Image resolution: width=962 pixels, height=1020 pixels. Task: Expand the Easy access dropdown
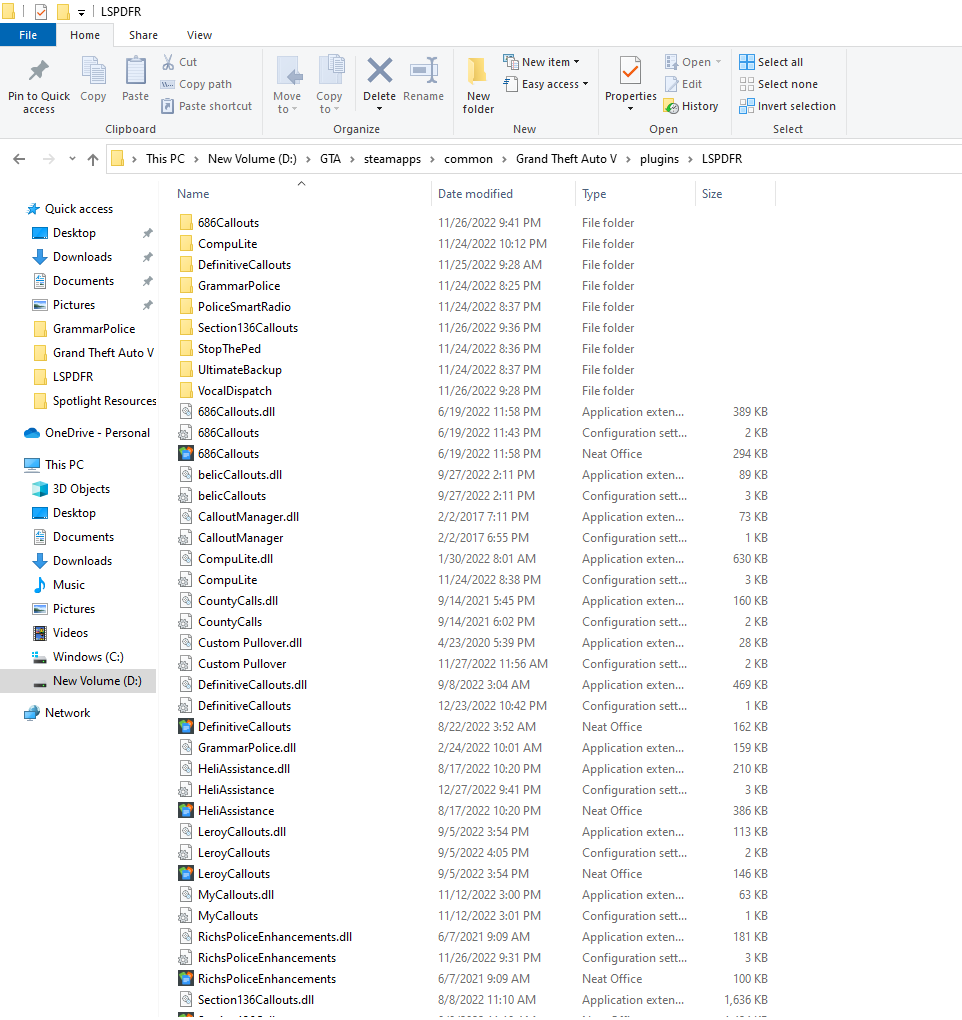pyautogui.click(x=585, y=84)
